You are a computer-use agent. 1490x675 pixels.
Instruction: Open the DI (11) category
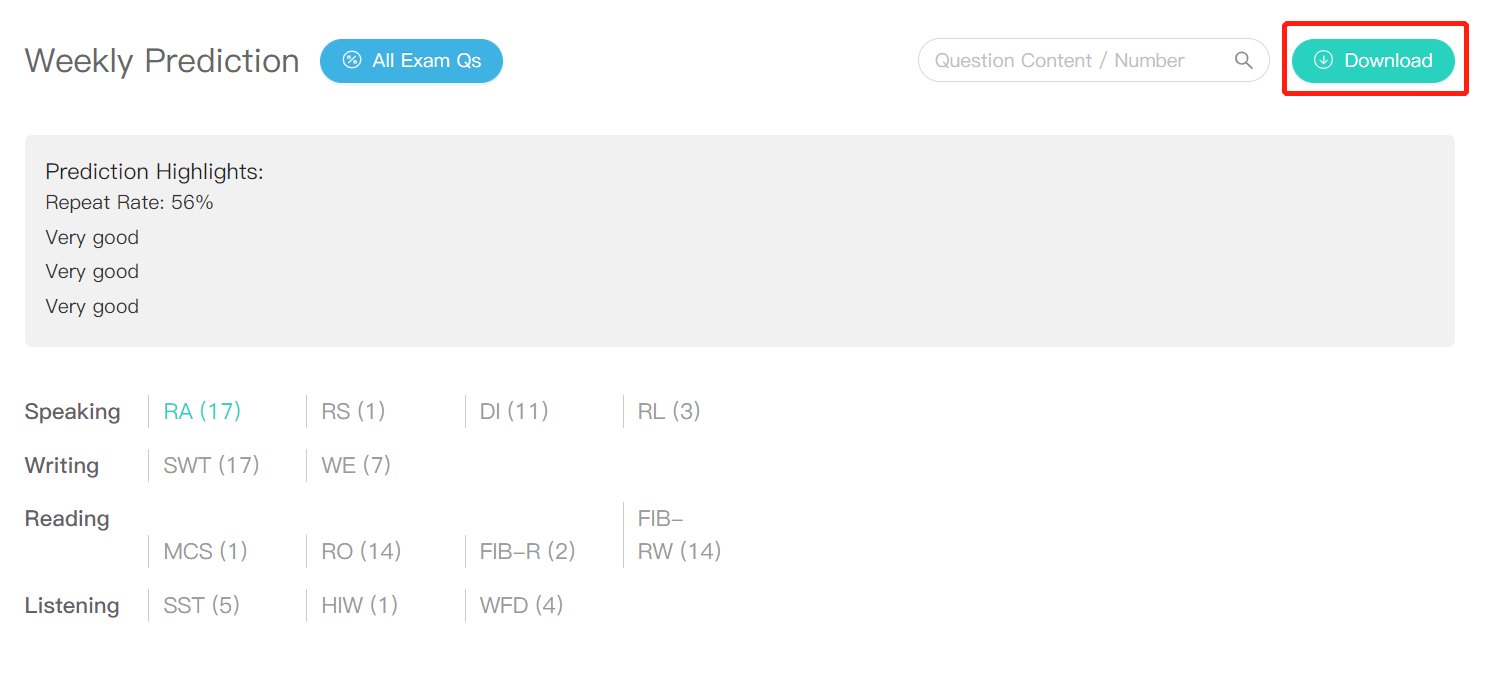tap(514, 411)
